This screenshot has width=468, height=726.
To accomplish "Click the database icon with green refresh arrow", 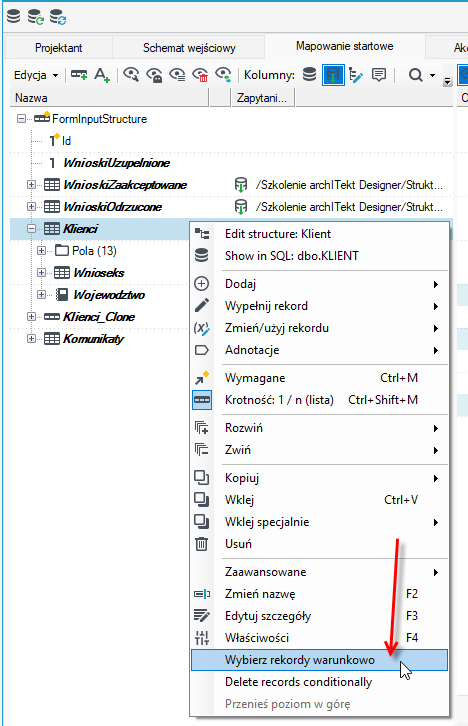I will coord(35,17).
